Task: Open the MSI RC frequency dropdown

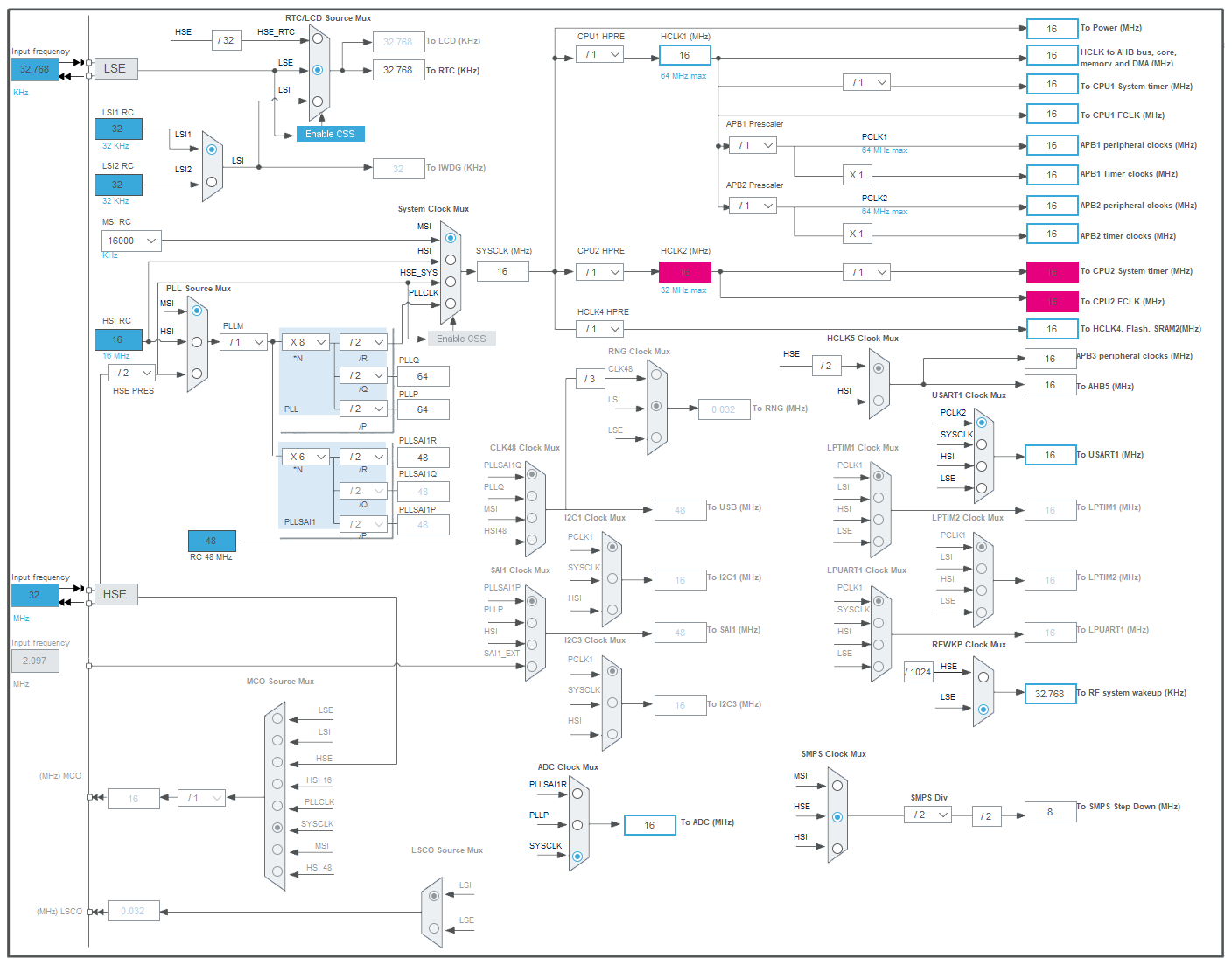Action: 129,241
